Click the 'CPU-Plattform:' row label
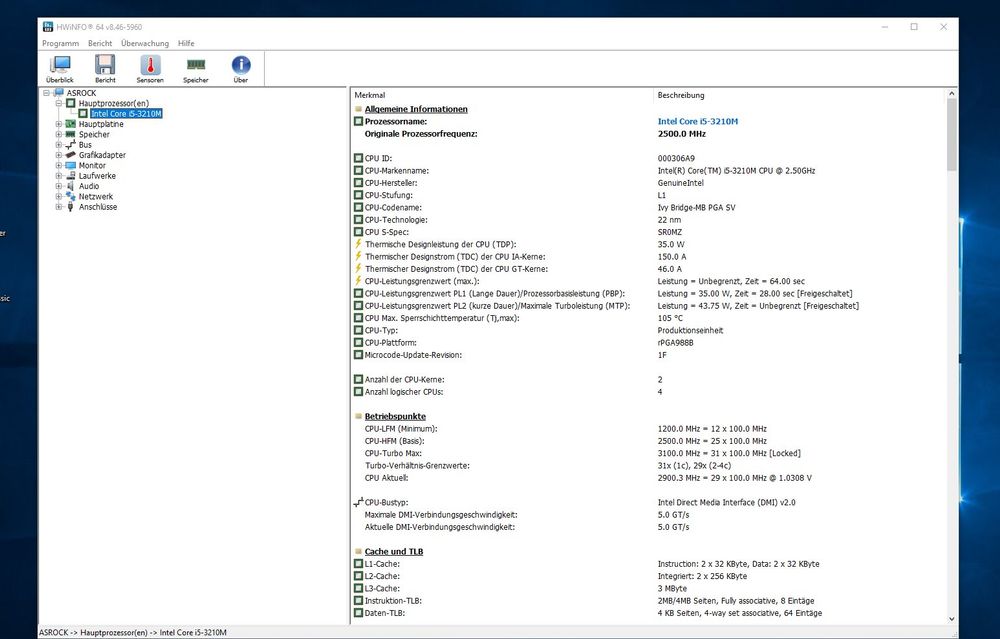Image resolution: width=1000 pixels, height=639 pixels. tap(390, 342)
